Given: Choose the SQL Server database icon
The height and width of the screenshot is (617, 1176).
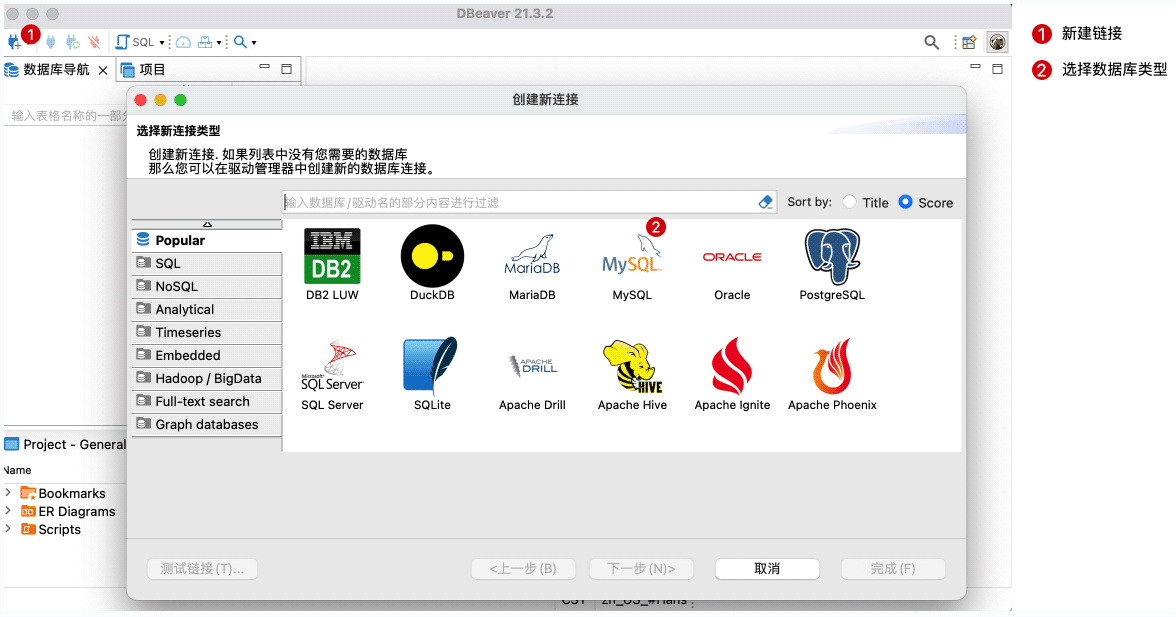Looking at the screenshot, I should 332,367.
